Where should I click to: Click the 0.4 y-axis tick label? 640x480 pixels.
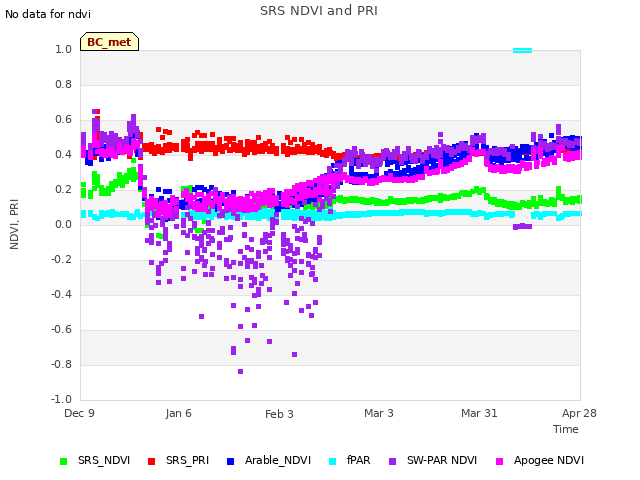click(x=63, y=154)
